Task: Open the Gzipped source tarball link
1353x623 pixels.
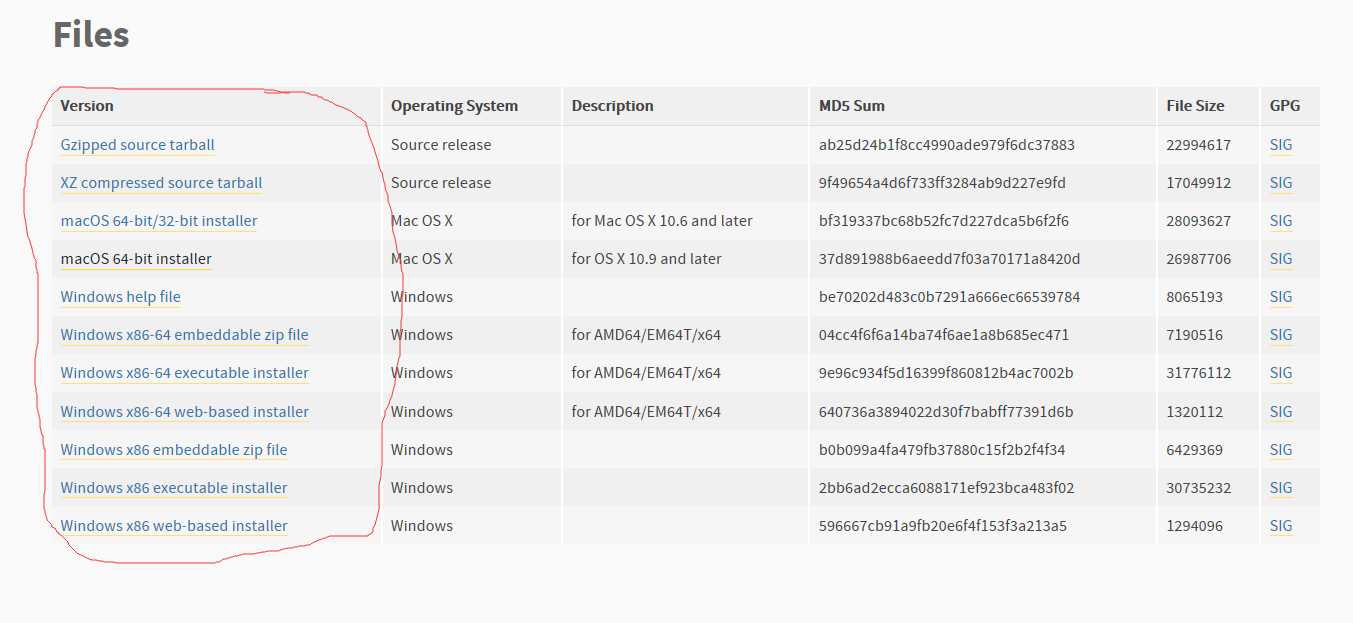Action: (x=137, y=145)
